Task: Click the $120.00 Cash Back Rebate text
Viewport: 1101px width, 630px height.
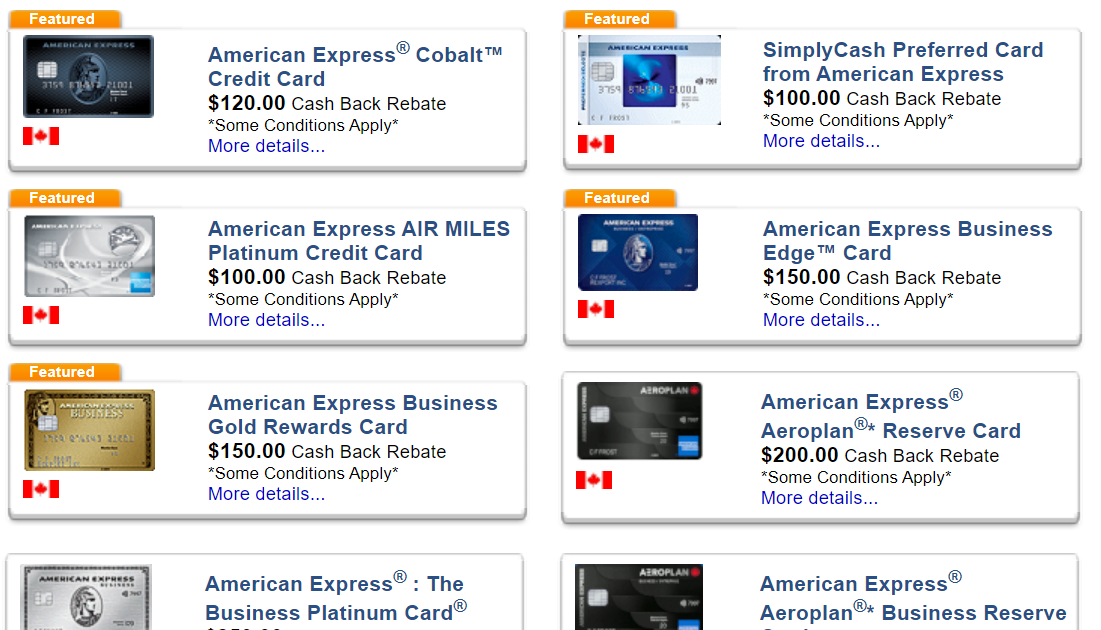Action: coord(327,103)
